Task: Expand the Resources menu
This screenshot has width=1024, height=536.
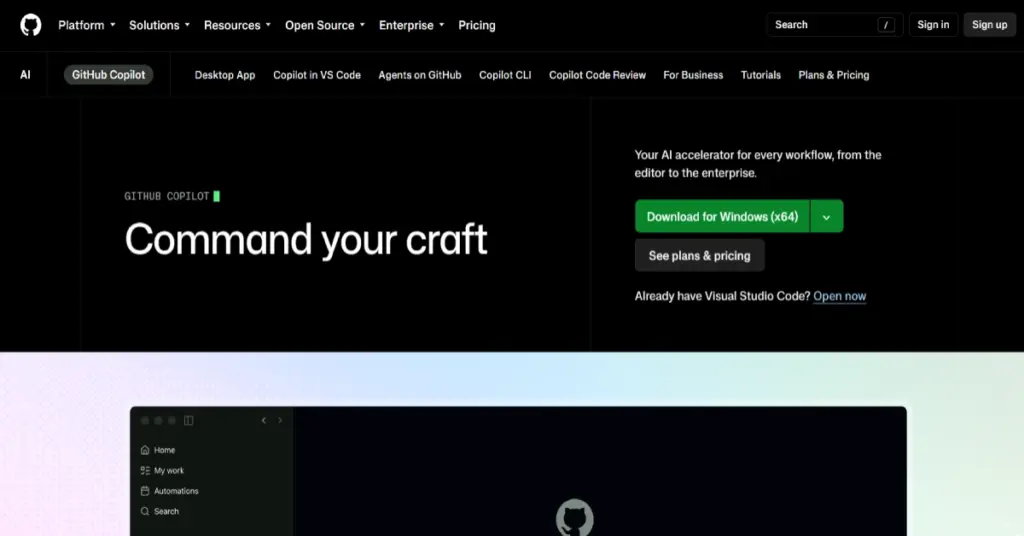Action: tap(236, 25)
